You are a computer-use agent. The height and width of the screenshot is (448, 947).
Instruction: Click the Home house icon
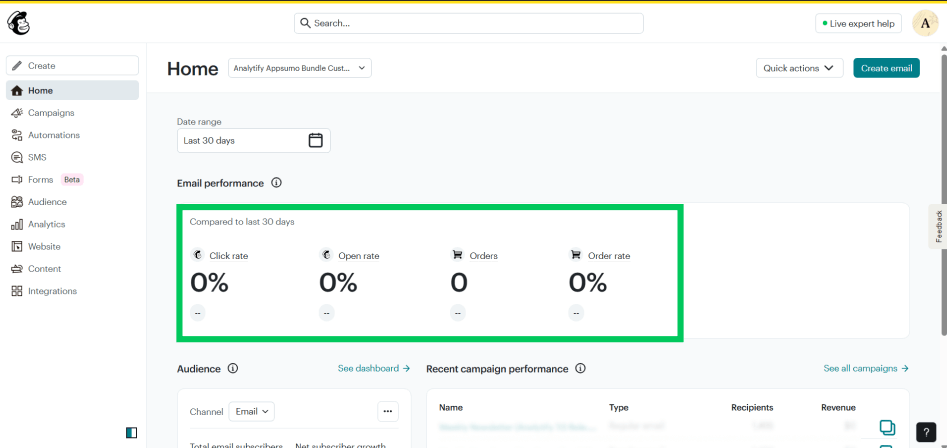17,91
